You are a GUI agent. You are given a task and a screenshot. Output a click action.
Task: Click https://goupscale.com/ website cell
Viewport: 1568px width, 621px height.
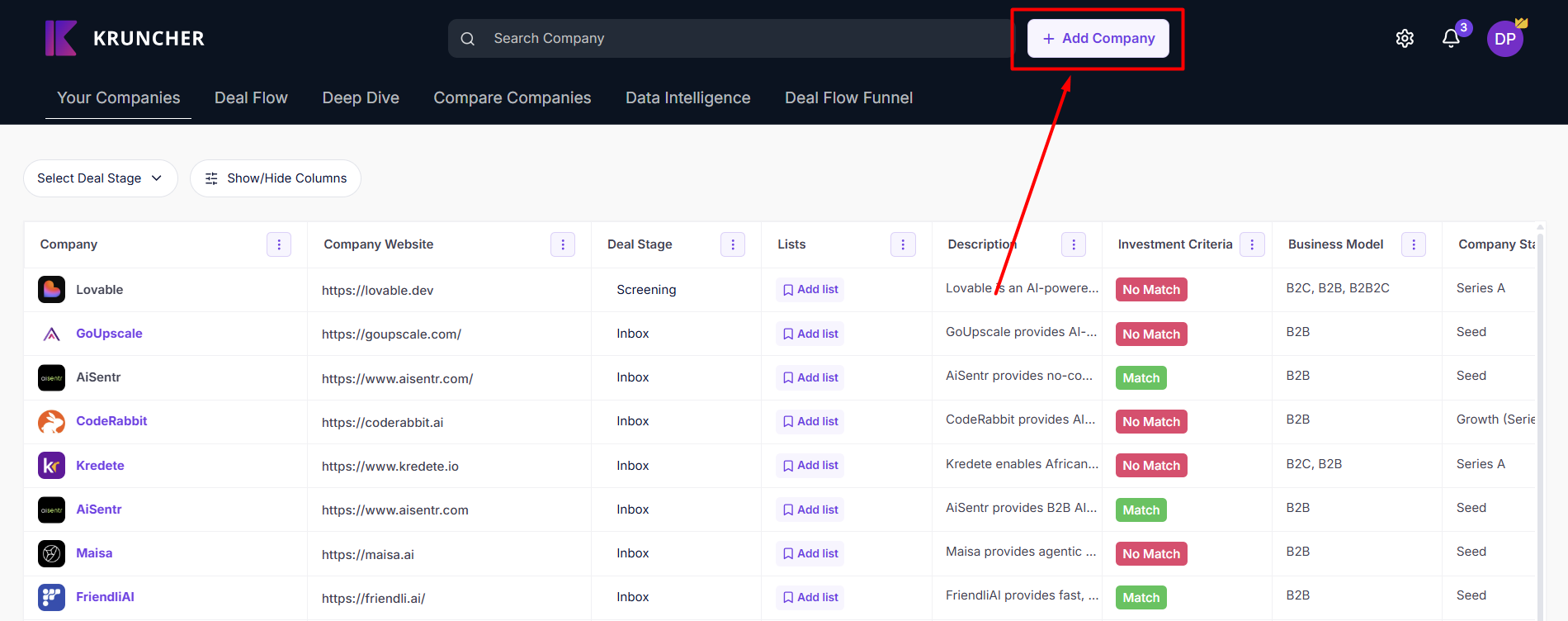pos(391,334)
